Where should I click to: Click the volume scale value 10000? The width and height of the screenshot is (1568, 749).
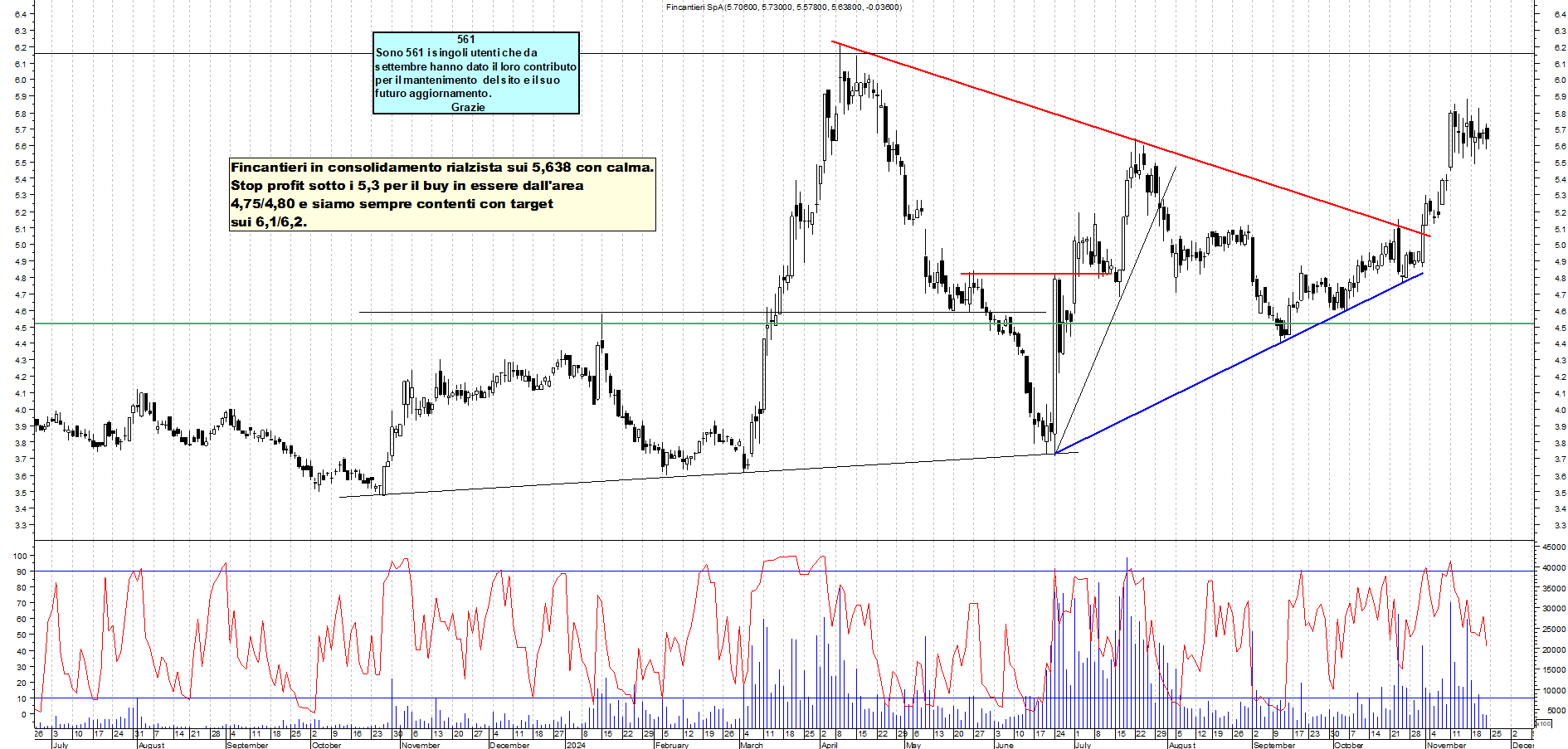(x=1553, y=691)
